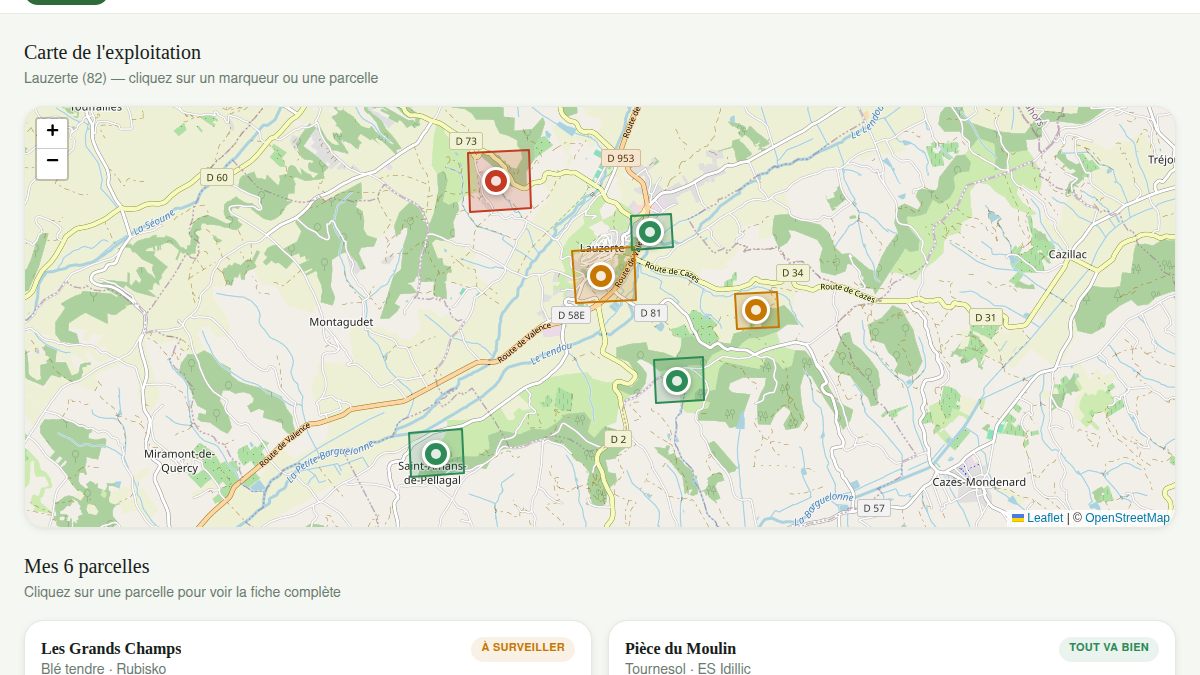Click the Cazillac label on the map
This screenshot has height=675, width=1200.
[1068, 254]
